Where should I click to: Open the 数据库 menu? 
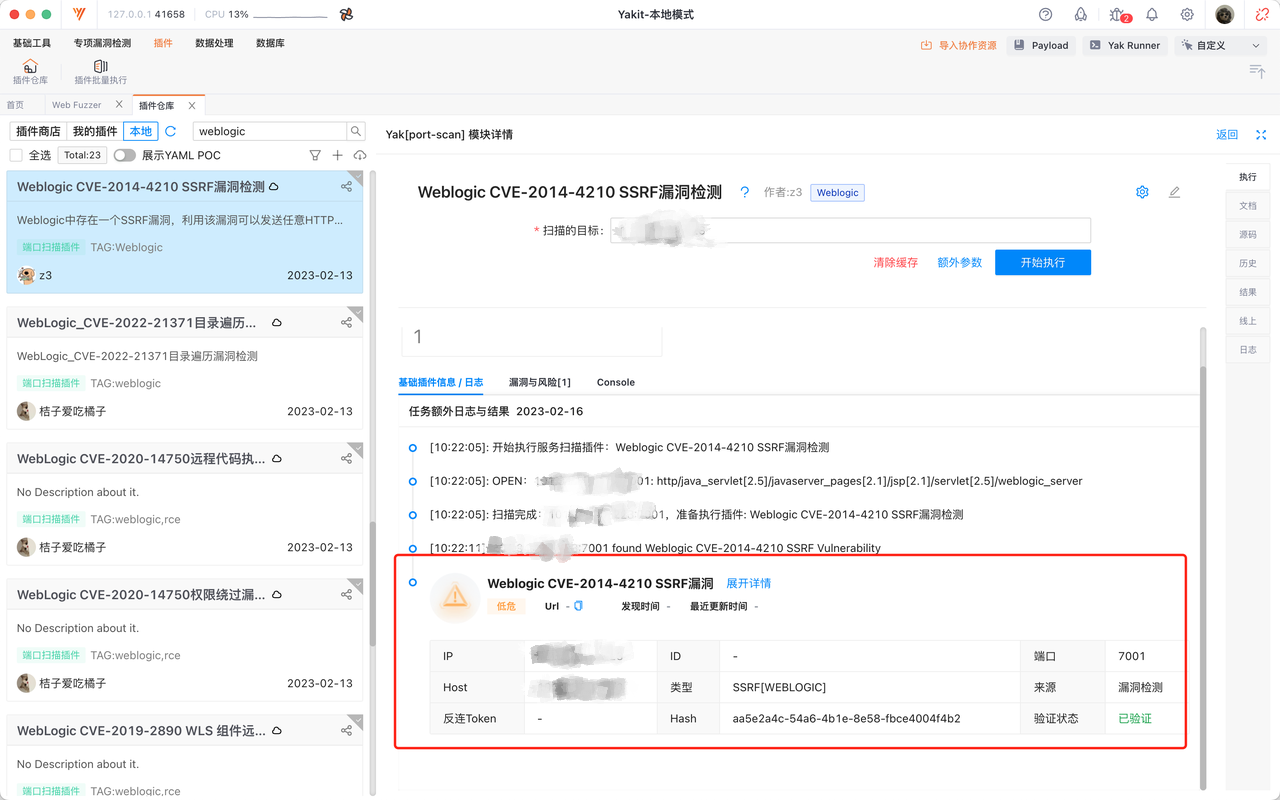(x=270, y=43)
